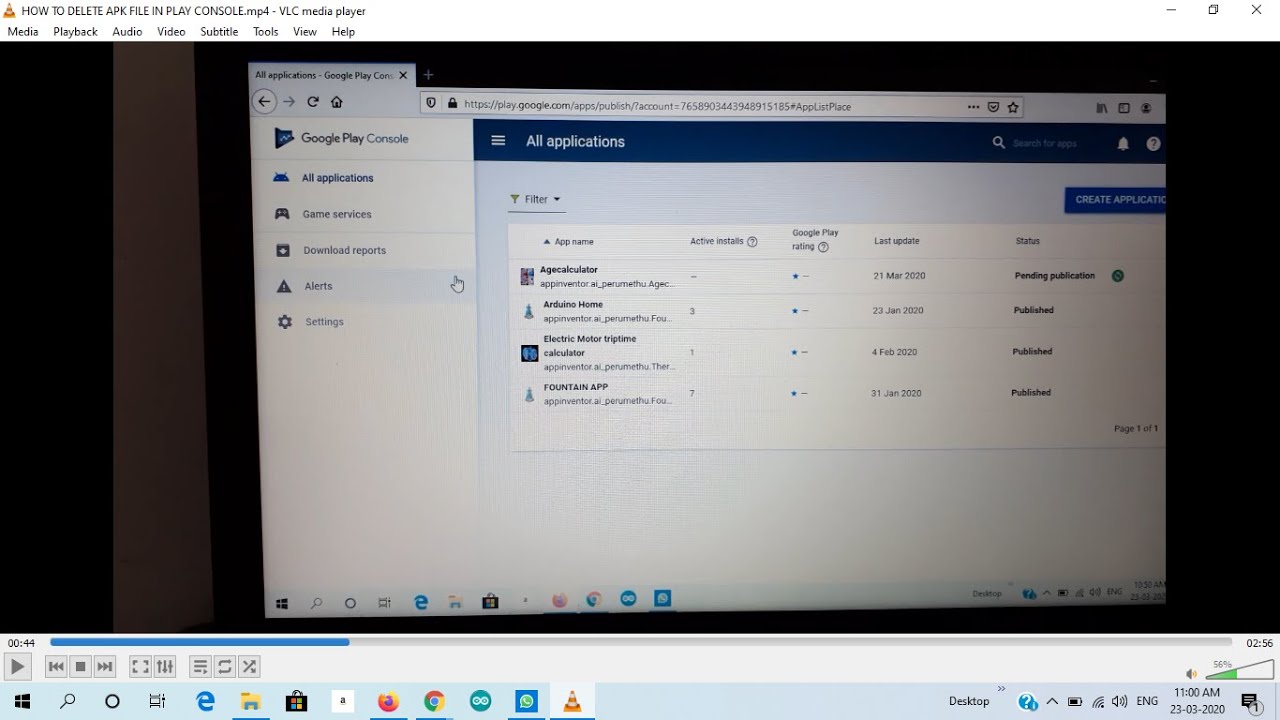The image size is (1280, 720).
Task: Open Windows taskbar Search
Action: [x=68, y=701]
